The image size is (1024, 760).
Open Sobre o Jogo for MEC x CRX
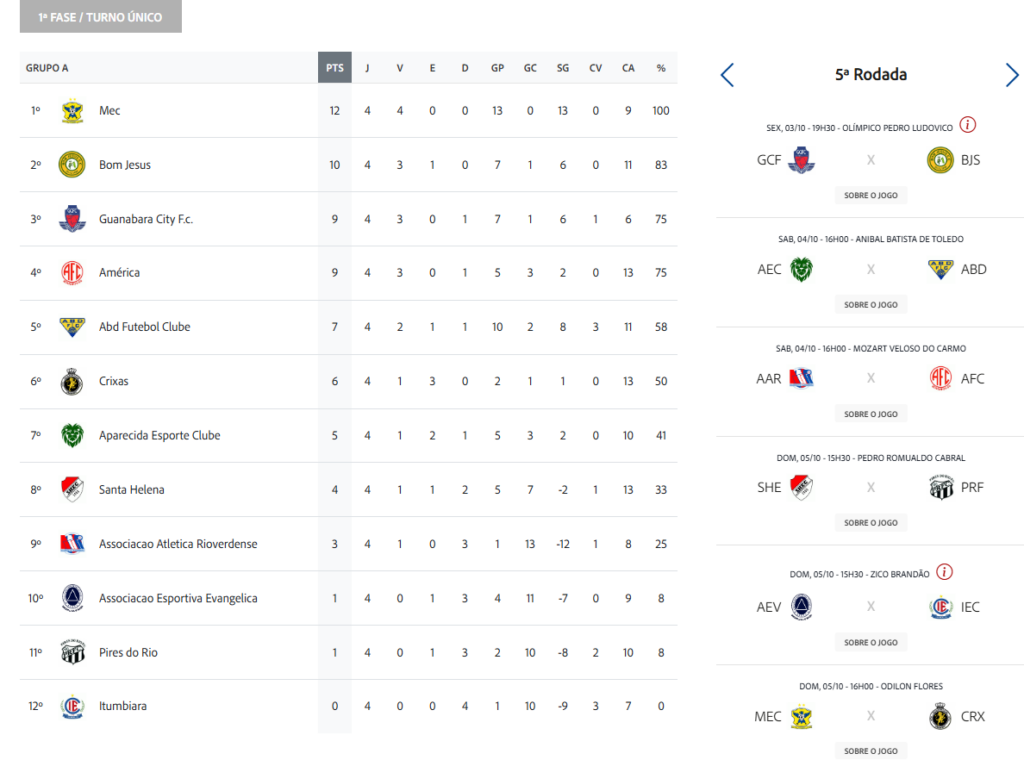(871, 751)
